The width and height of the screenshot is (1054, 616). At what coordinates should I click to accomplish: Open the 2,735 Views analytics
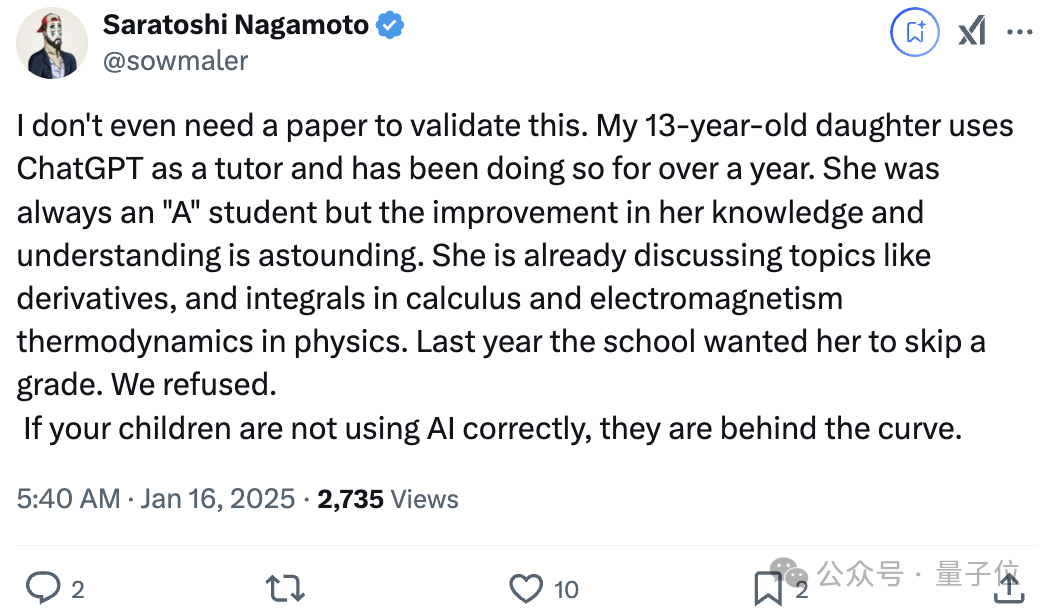[388, 499]
